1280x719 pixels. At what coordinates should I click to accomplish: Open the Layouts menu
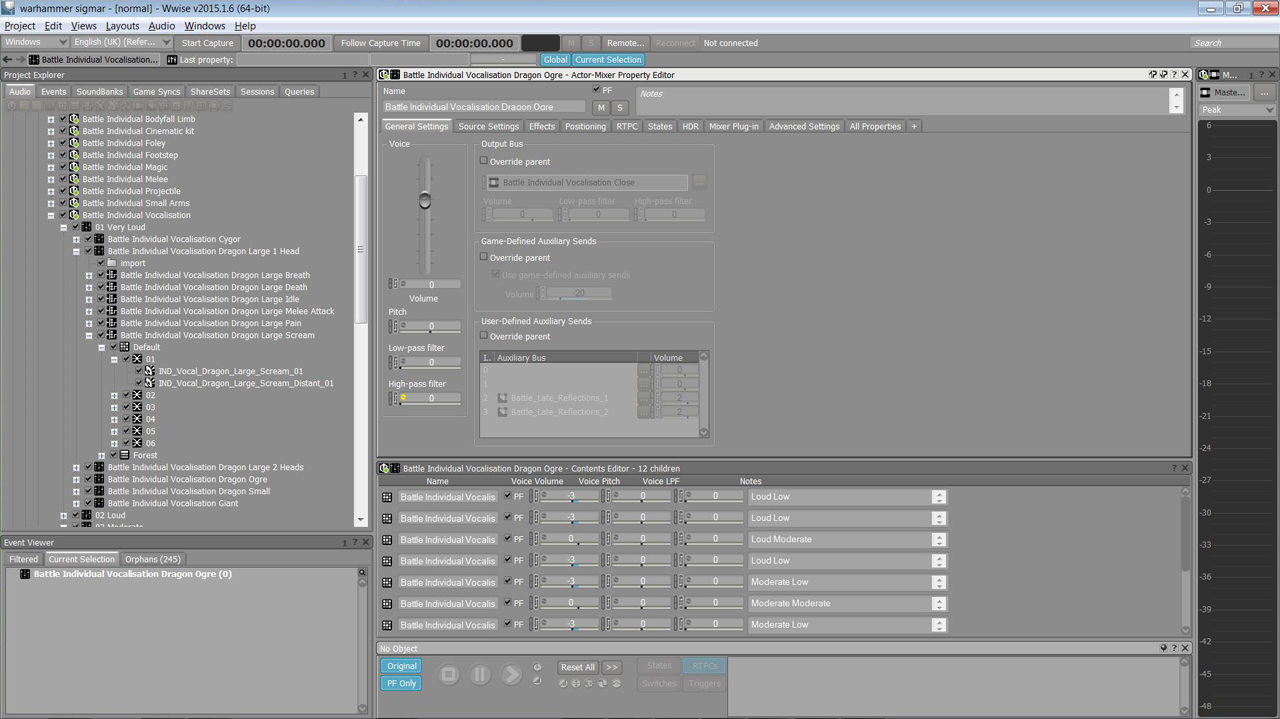point(122,26)
